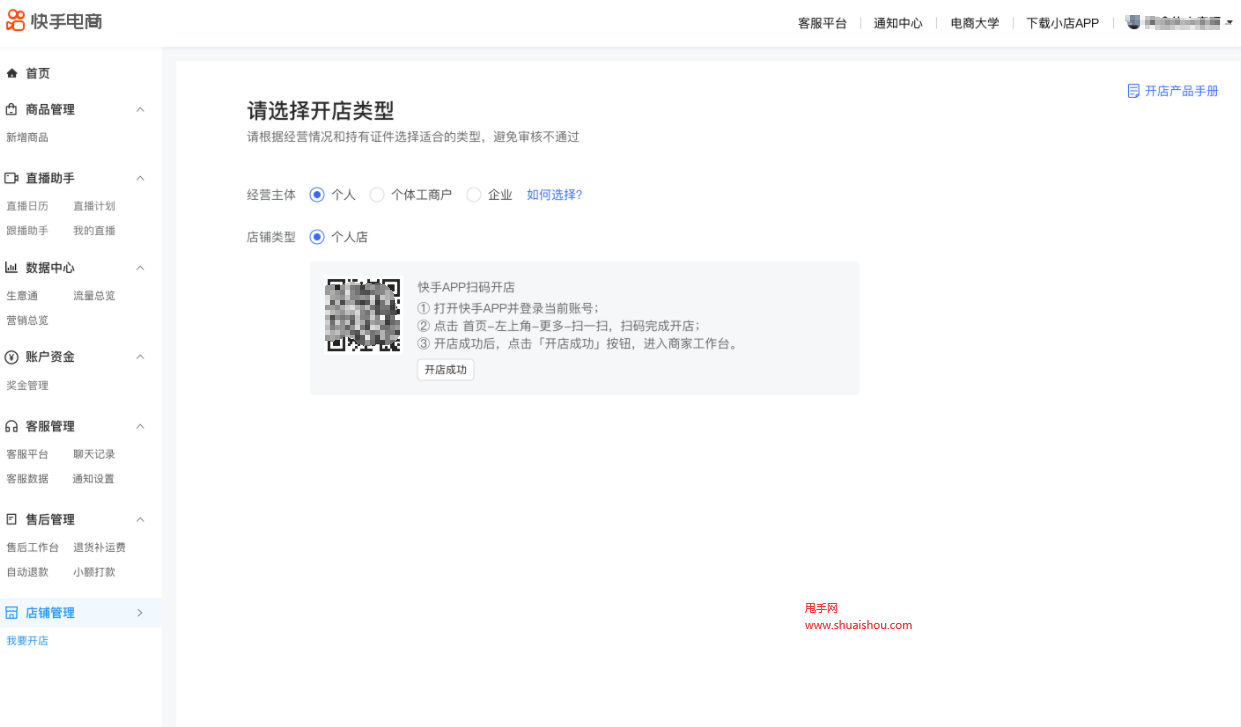Open 营销总览 sidebar link
This screenshot has width=1241, height=727.
27,320
